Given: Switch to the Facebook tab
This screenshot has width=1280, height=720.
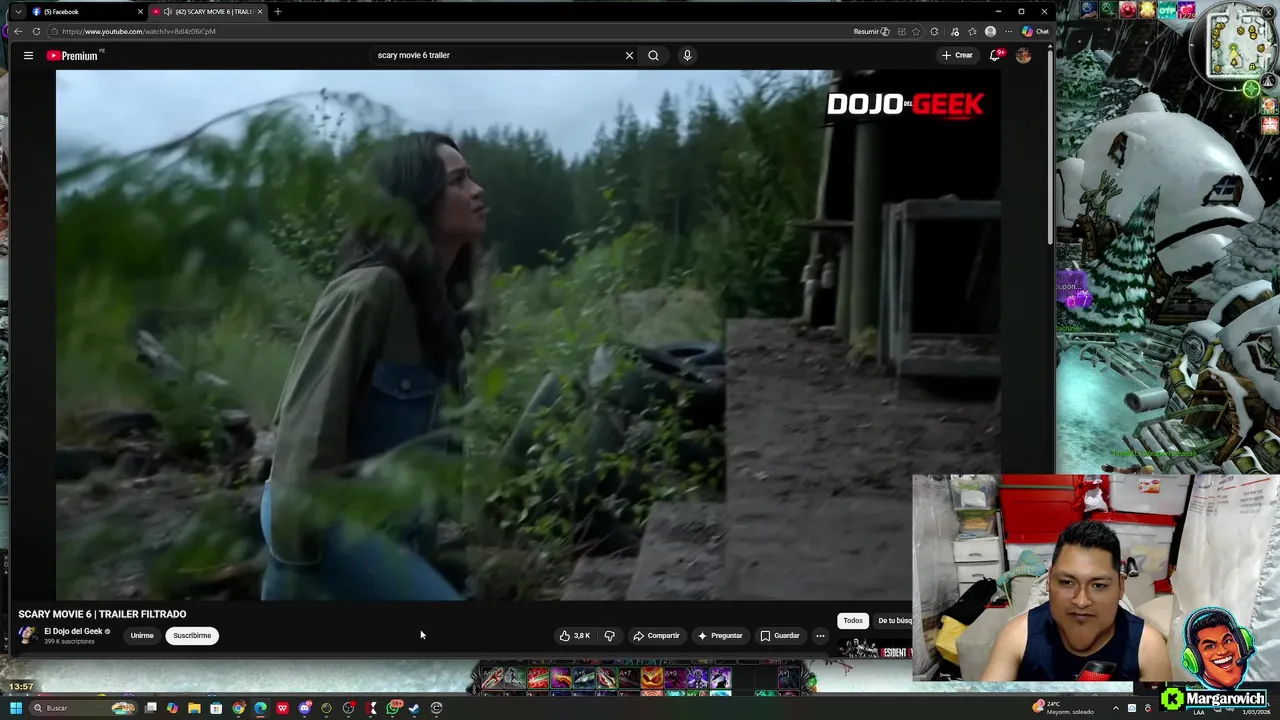Looking at the screenshot, I should 85,11.
